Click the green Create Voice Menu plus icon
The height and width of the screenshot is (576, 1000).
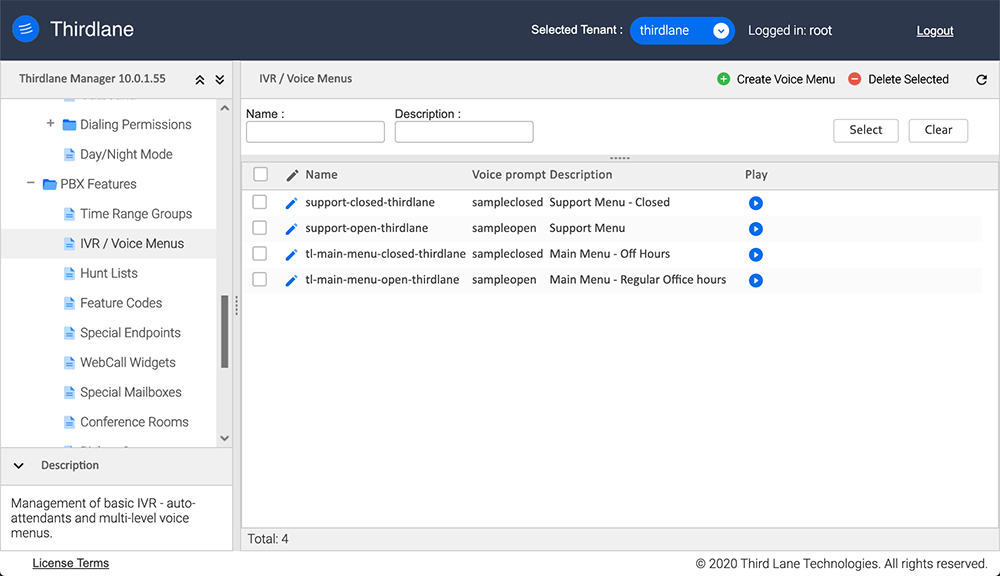click(723, 78)
